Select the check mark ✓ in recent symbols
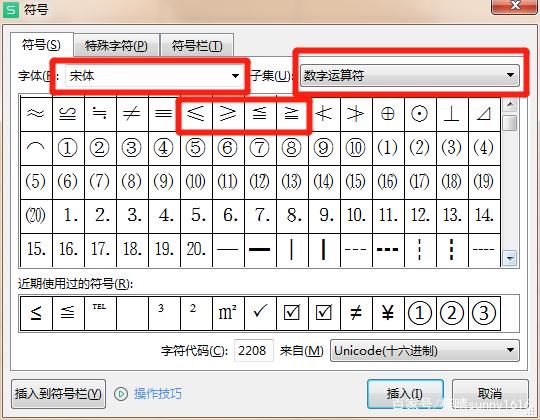Image resolution: width=540 pixels, height=420 pixels. click(x=260, y=313)
